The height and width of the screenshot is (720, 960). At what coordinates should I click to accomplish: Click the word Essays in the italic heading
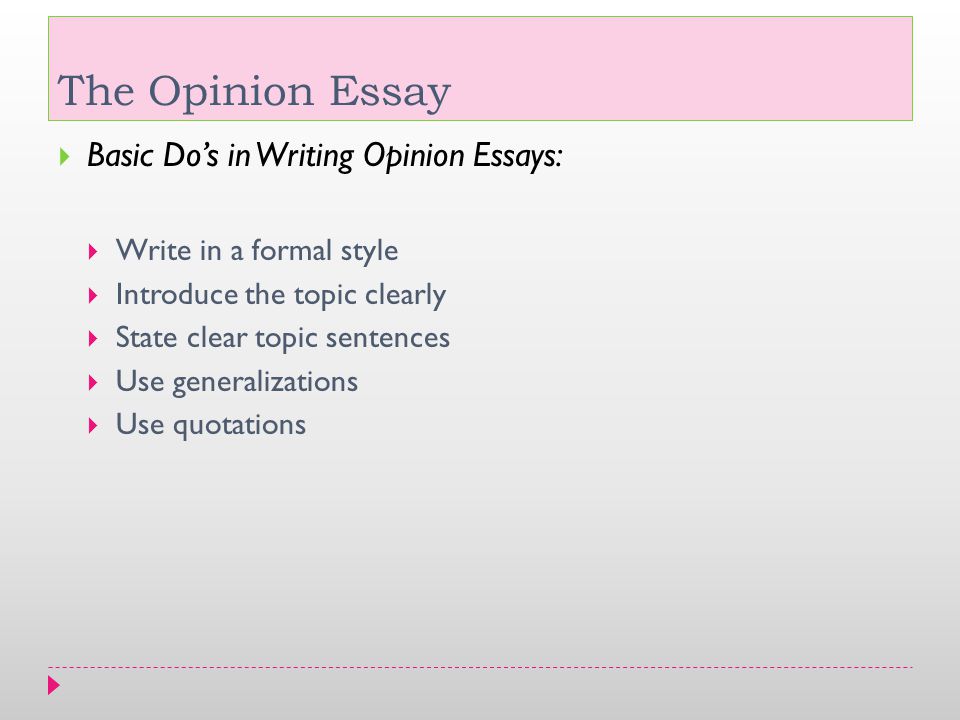coord(517,156)
